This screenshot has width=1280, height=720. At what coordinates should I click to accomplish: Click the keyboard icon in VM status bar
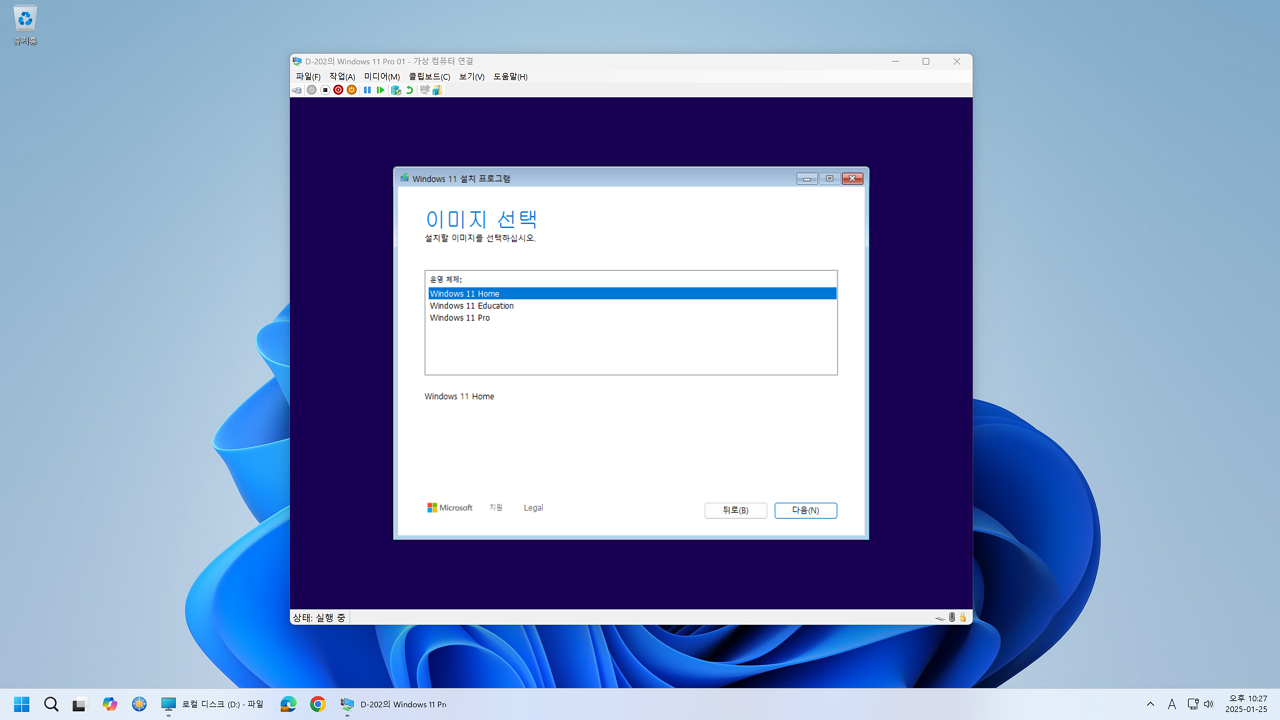940,618
